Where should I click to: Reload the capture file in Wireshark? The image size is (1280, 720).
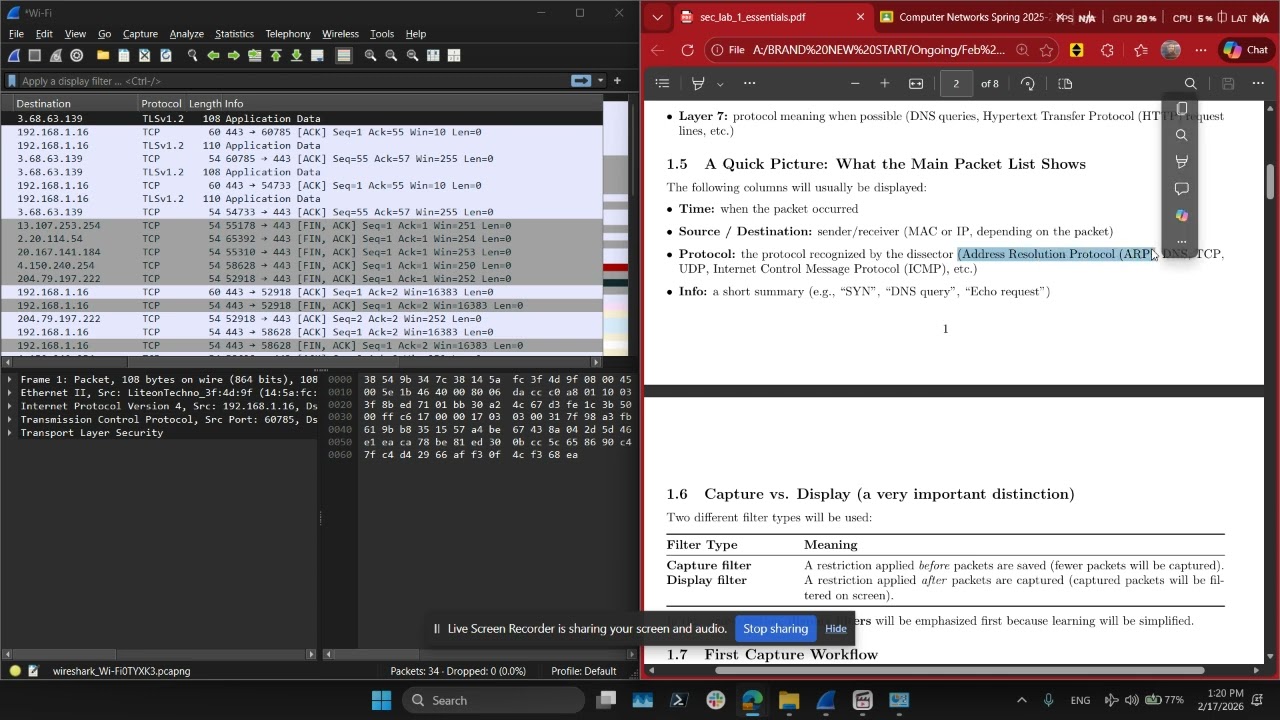[166, 56]
